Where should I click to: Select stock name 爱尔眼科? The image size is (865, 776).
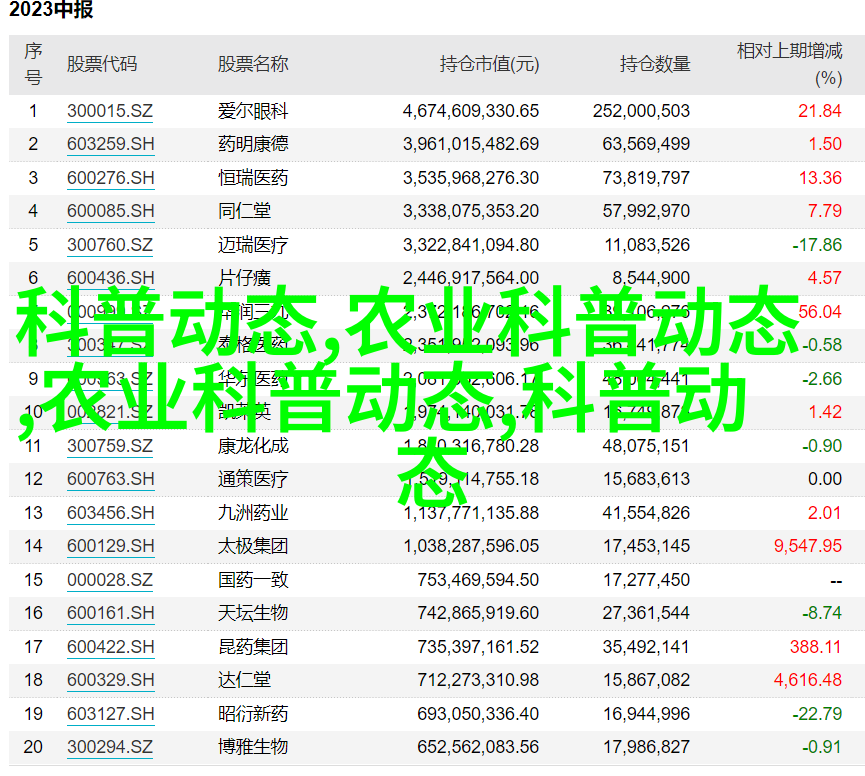click(x=253, y=111)
